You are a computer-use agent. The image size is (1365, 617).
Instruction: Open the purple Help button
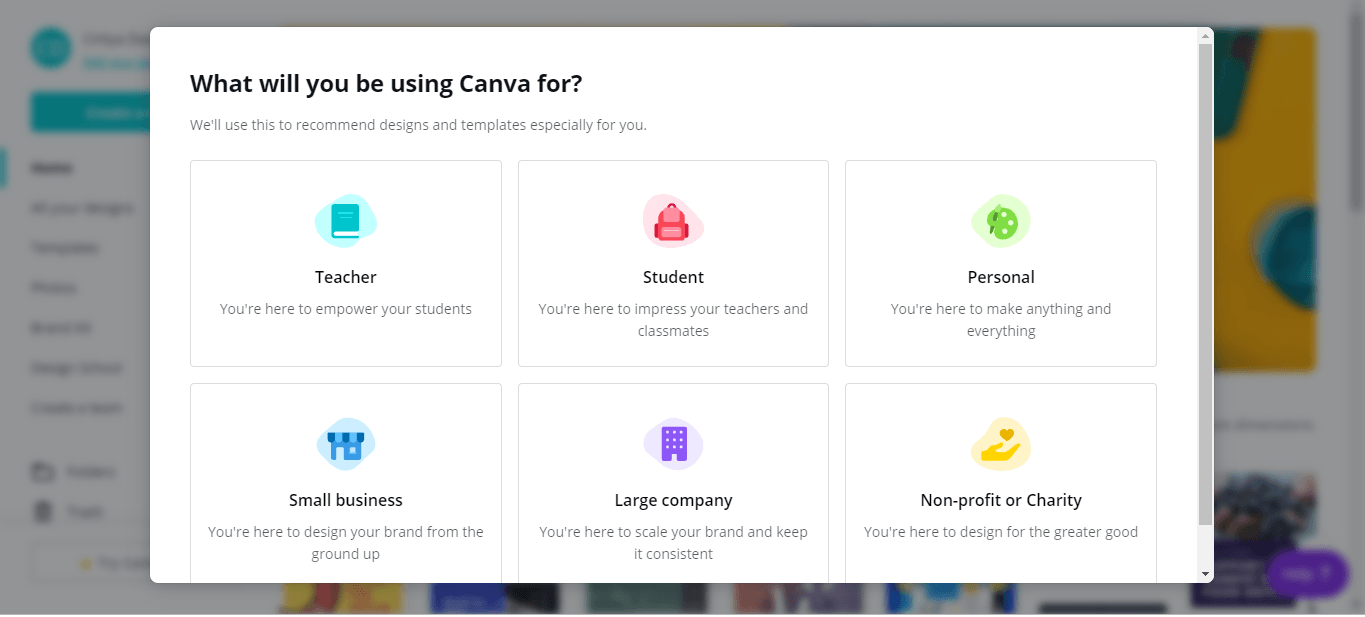point(1307,574)
